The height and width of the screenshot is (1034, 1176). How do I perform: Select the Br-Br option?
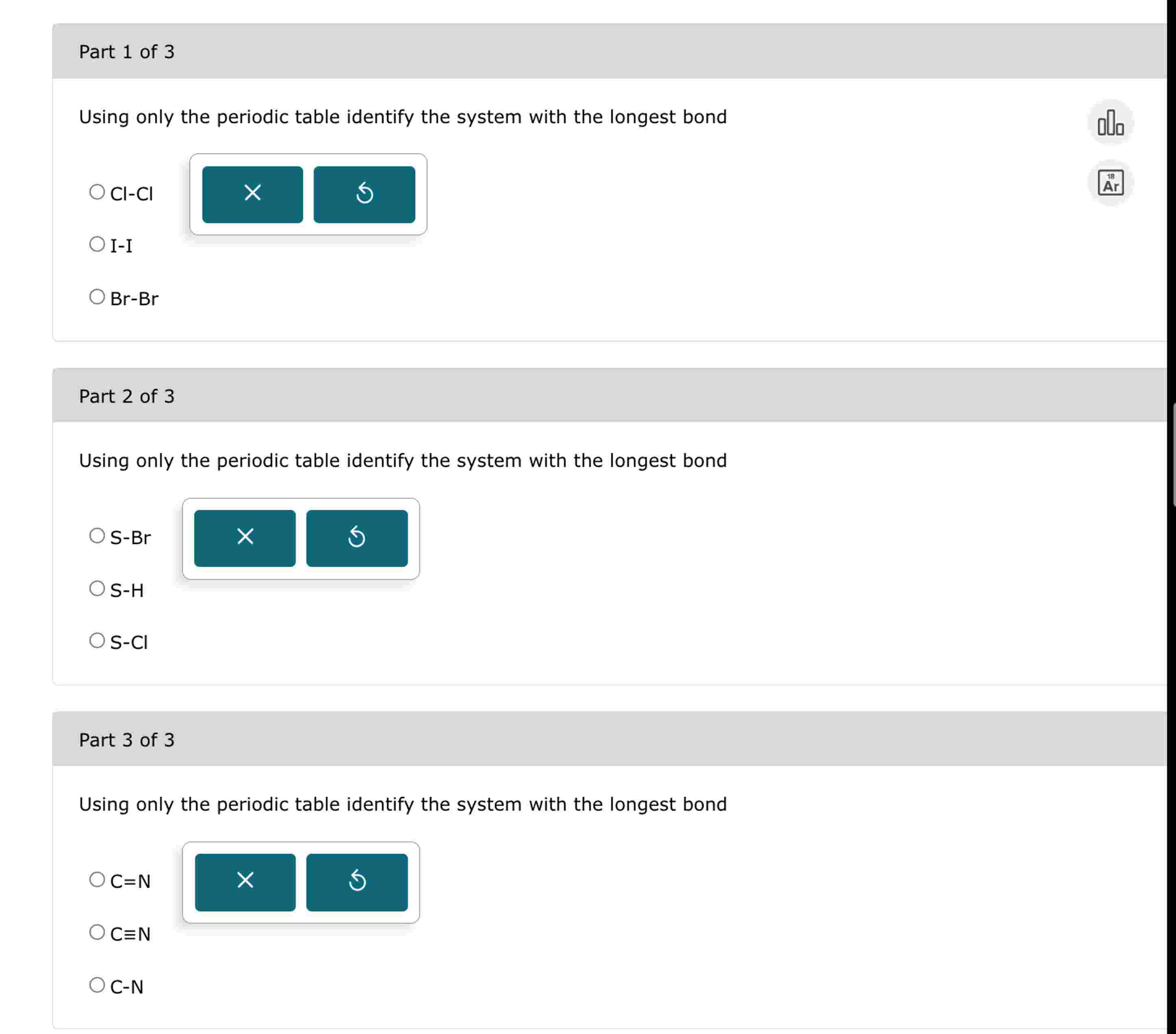coord(97,297)
